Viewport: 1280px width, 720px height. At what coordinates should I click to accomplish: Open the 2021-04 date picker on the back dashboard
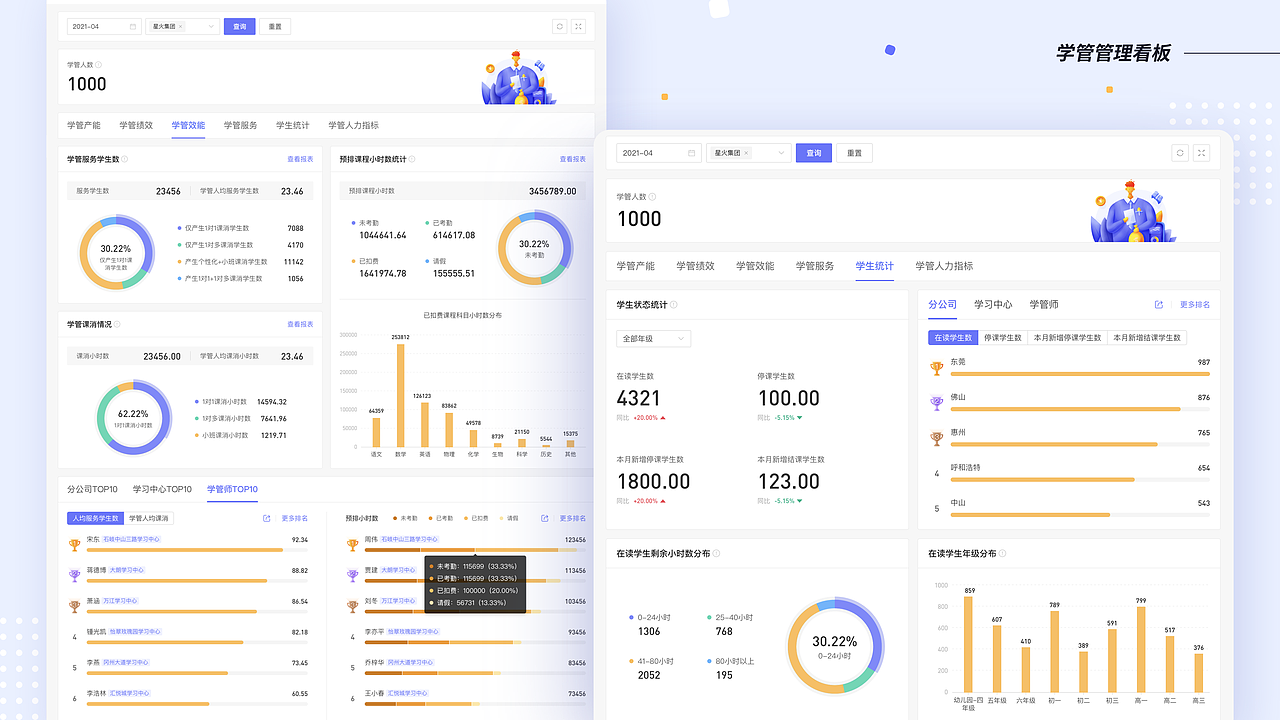pos(103,27)
